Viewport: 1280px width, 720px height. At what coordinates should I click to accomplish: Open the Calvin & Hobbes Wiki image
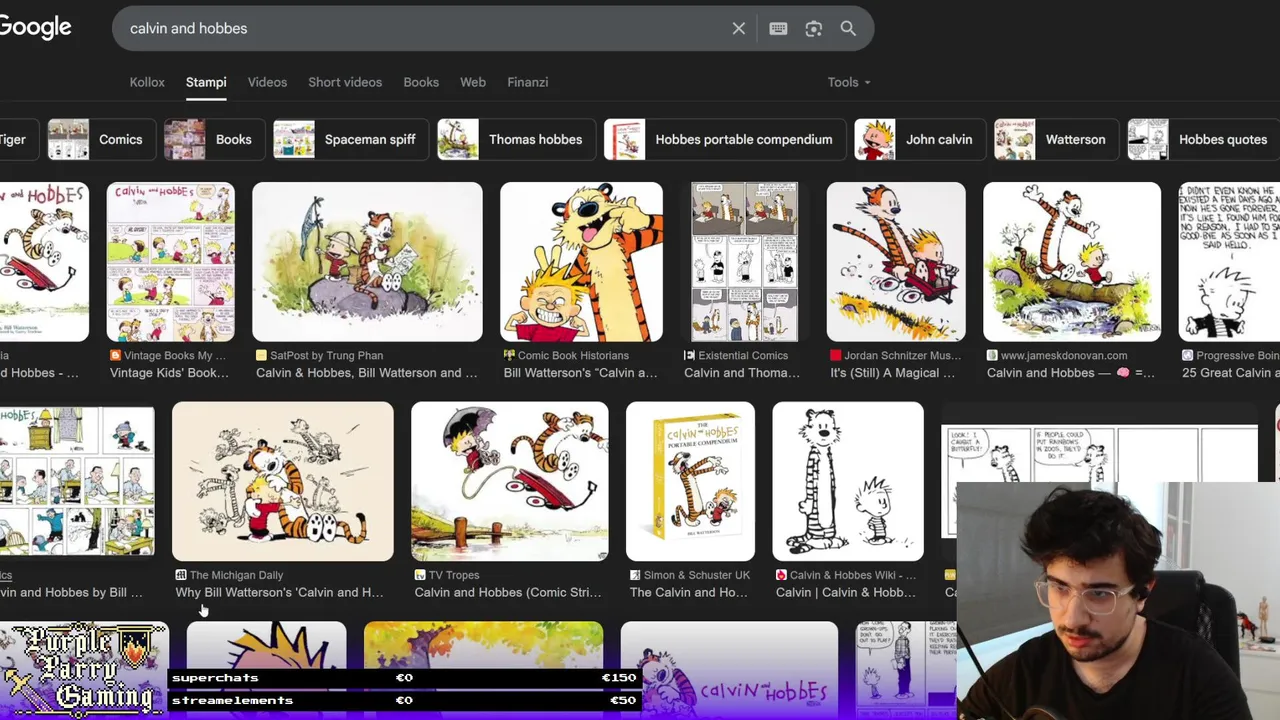(x=848, y=481)
